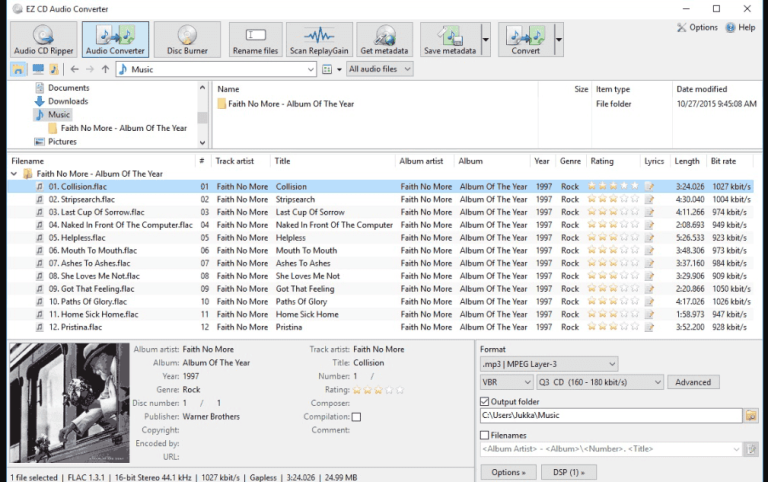This screenshot has width=768, height=482.
Task: Start conversion with the Convert icon
Action: 526,39
